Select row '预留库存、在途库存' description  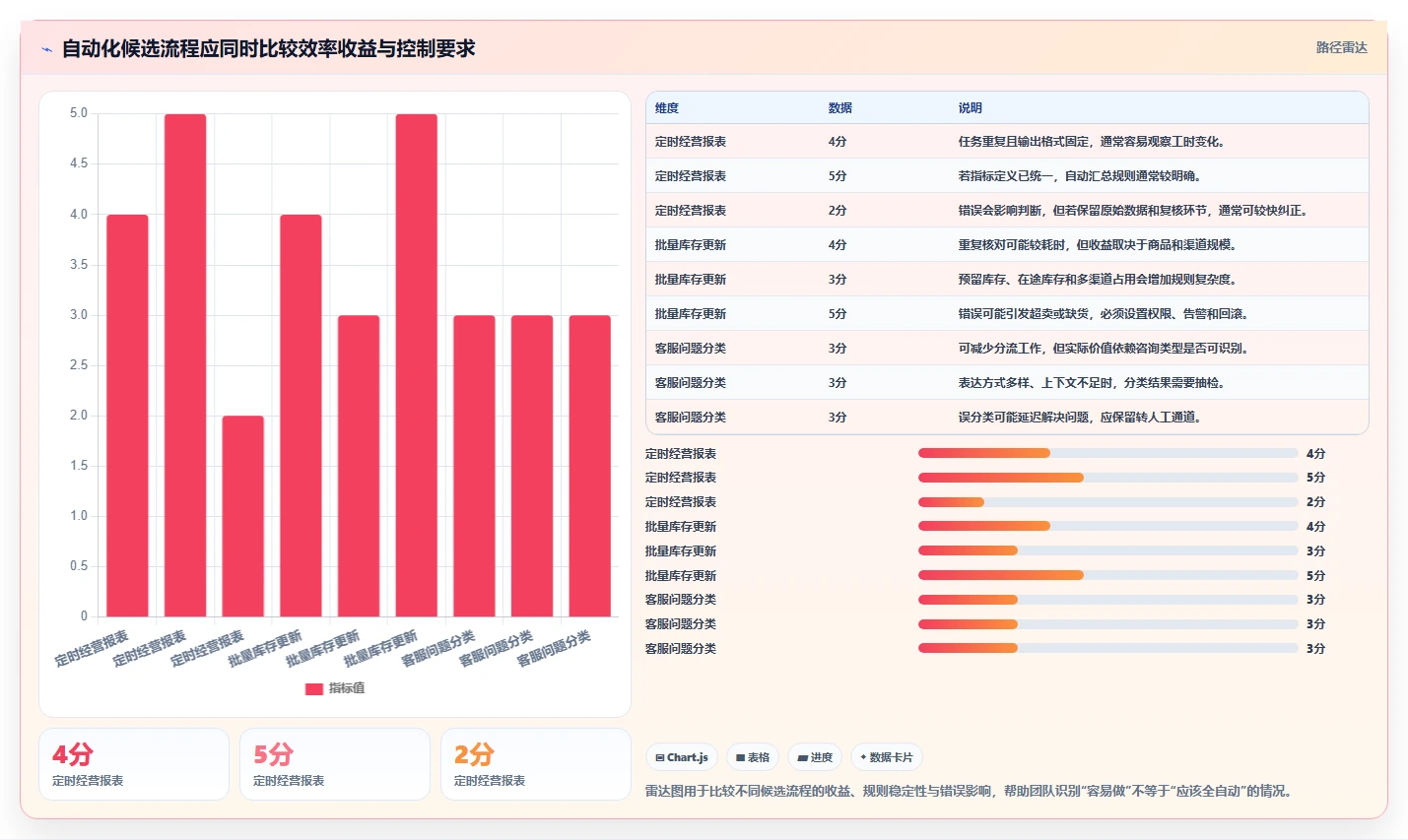pyautogui.click(x=1098, y=280)
